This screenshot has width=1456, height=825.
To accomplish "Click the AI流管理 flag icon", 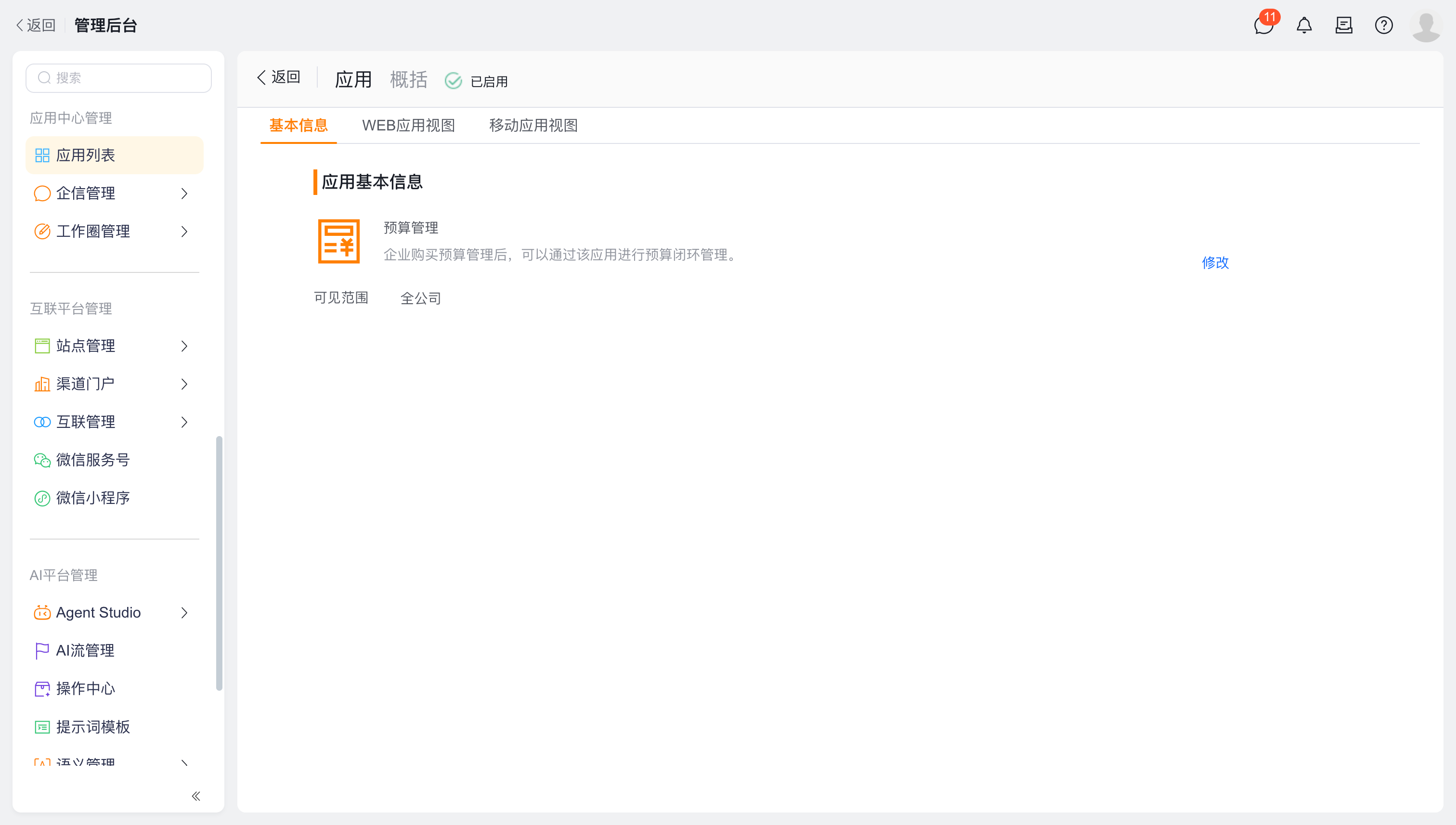I will [x=42, y=650].
